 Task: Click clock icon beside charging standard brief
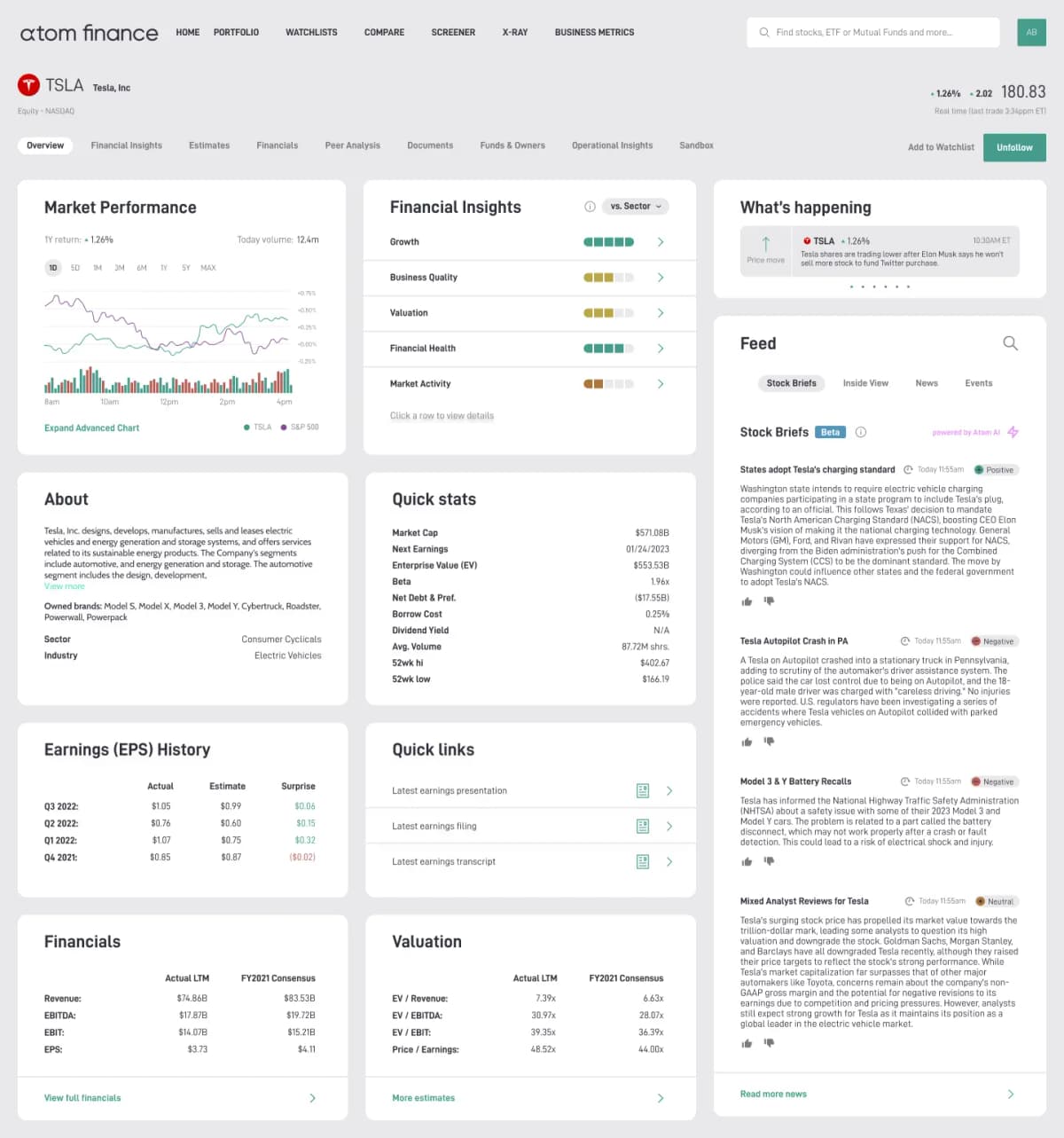(x=908, y=470)
